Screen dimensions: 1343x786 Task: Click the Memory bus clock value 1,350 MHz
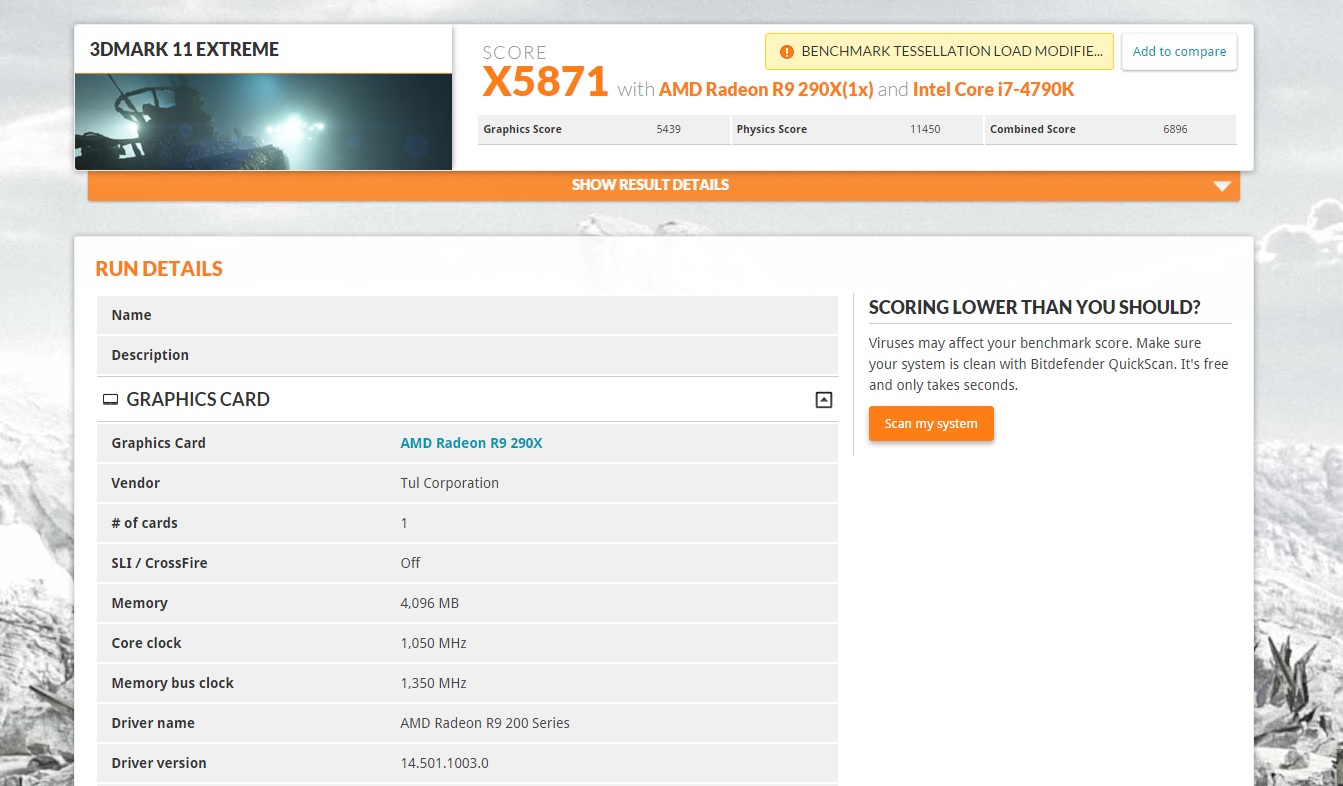(x=433, y=683)
